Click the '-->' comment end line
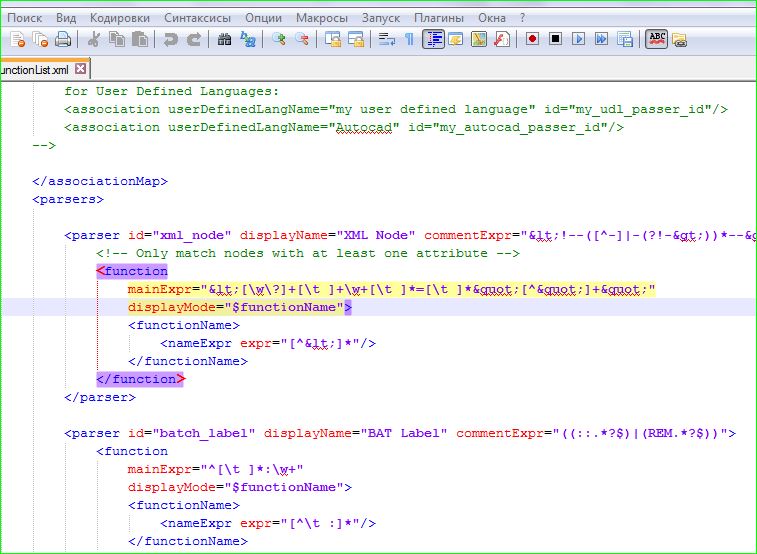Screen dimensions: 757x554 point(44,145)
